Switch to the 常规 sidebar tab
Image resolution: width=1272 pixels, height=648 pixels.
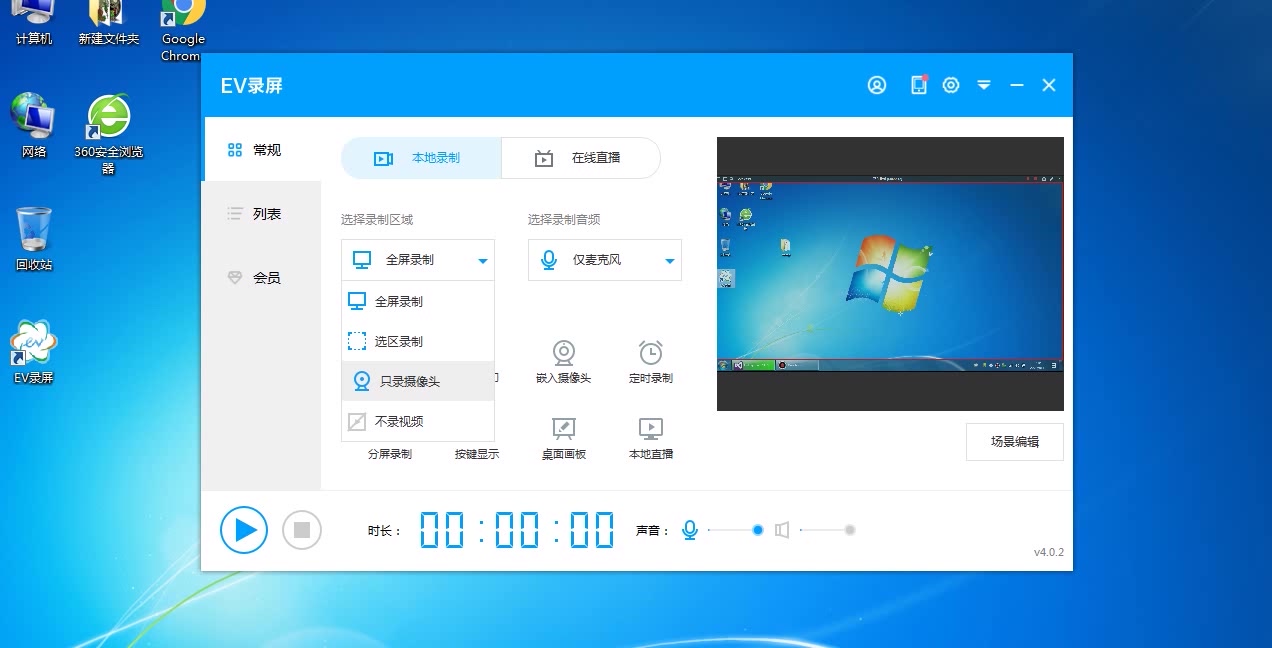262,150
